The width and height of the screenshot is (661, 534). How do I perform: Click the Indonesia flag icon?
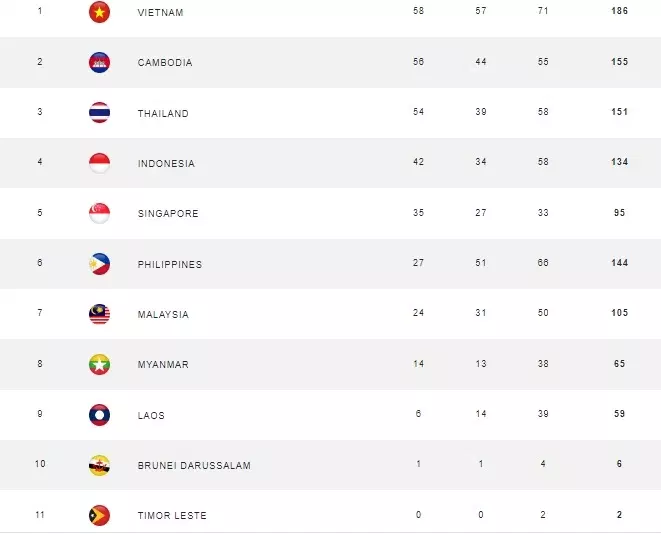tap(99, 163)
